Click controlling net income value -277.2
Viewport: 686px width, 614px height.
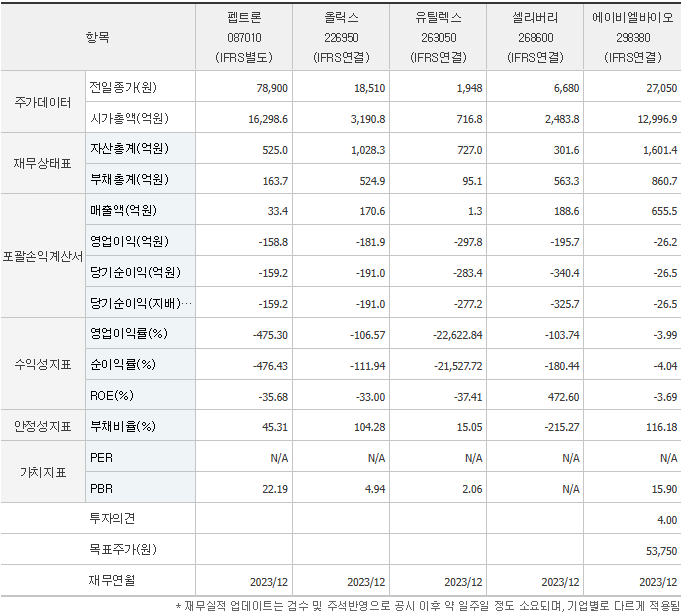(x=467, y=304)
